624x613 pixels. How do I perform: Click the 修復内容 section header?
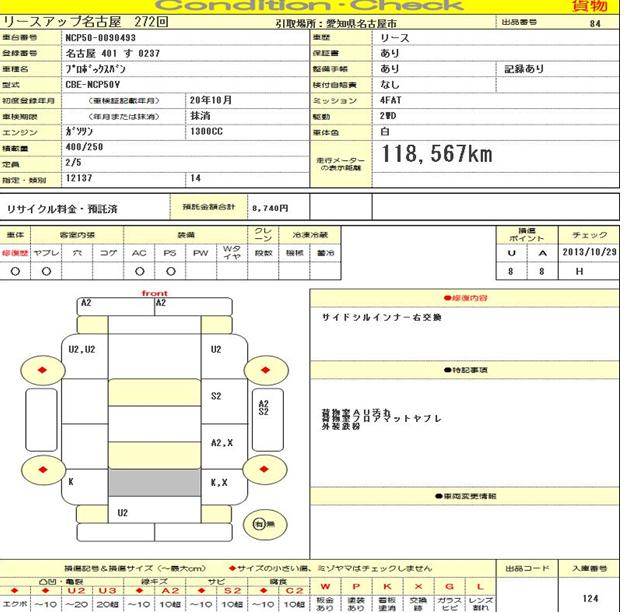(465, 298)
